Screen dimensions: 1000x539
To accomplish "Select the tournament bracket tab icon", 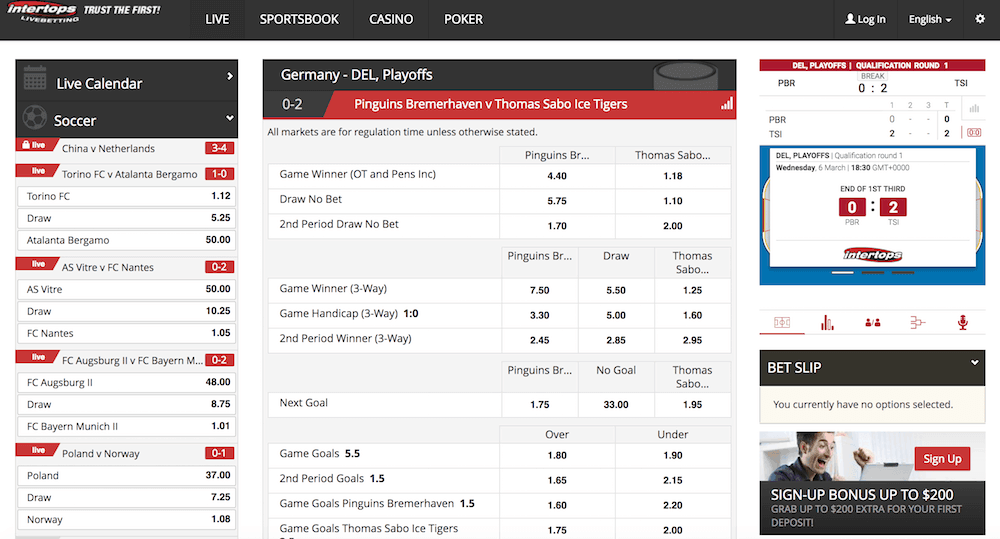I will coord(917,323).
